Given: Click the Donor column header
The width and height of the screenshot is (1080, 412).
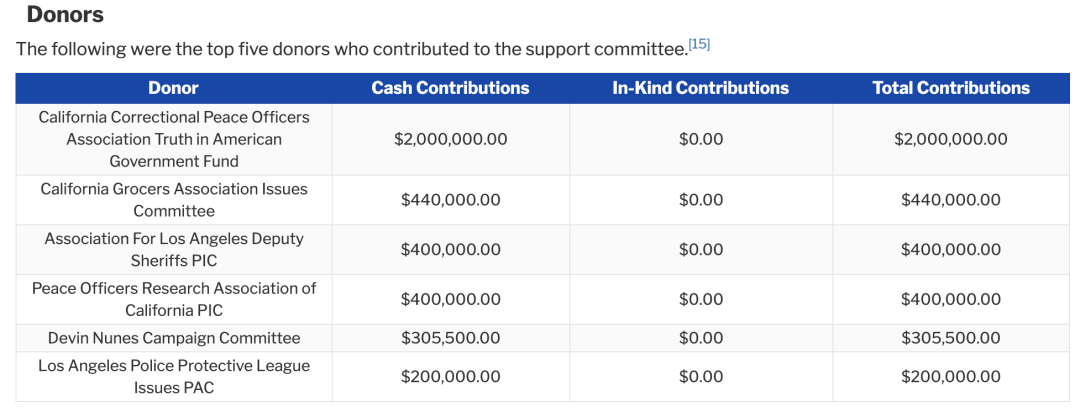Looking at the screenshot, I should point(174,88).
